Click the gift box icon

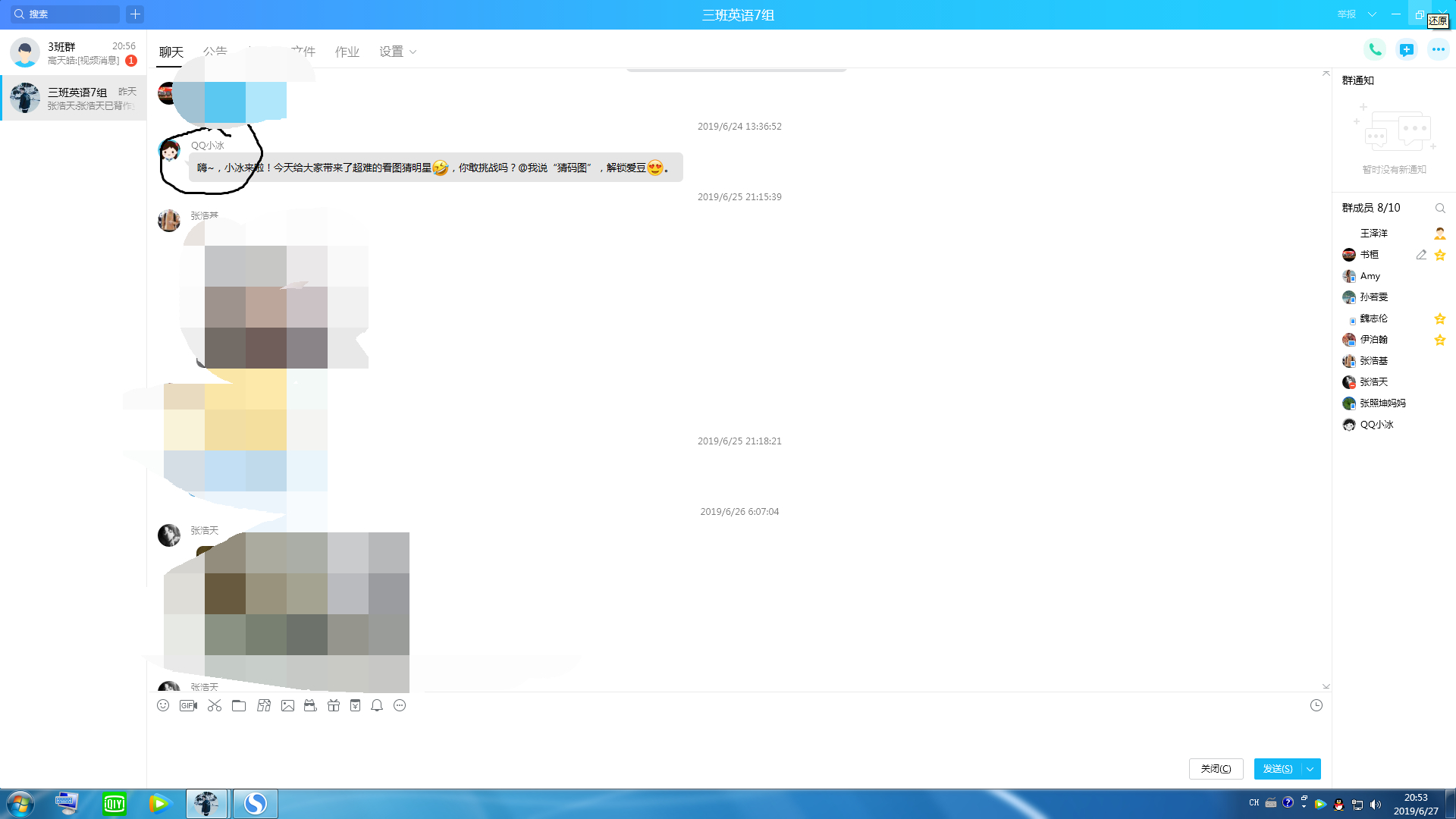[x=334, y=705]
